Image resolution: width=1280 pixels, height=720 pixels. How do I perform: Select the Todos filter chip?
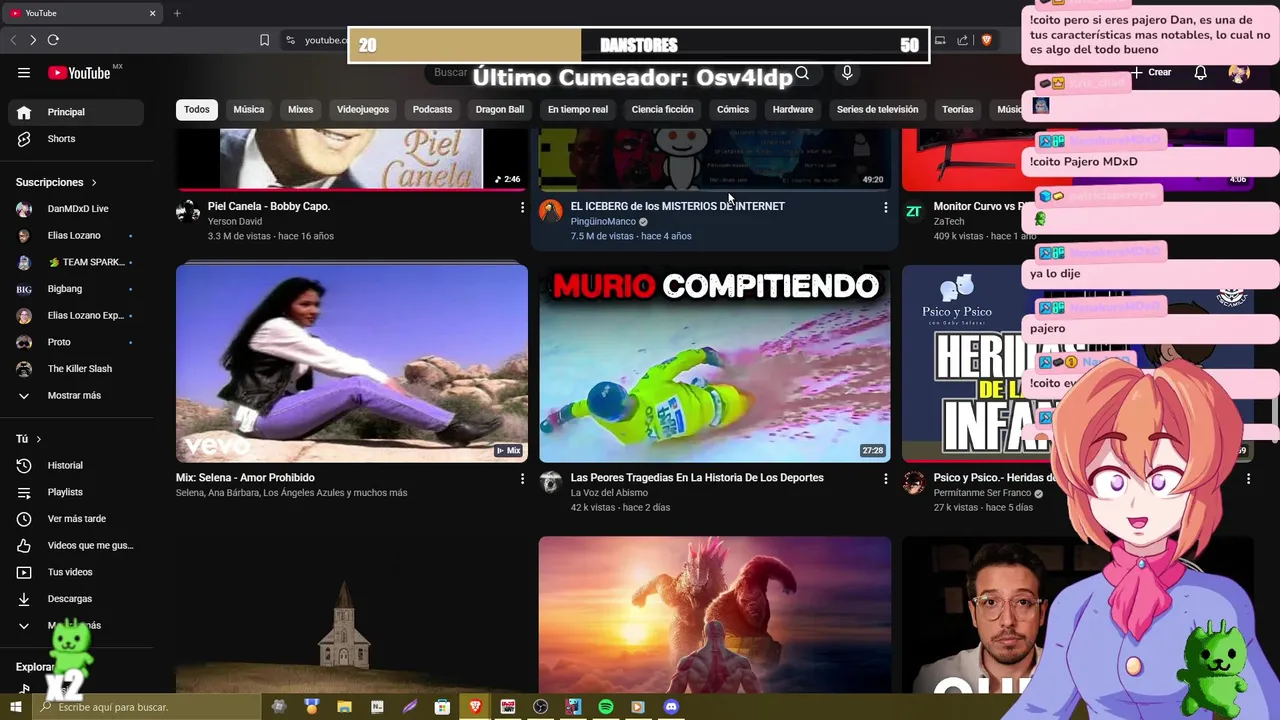pos(197,109)
